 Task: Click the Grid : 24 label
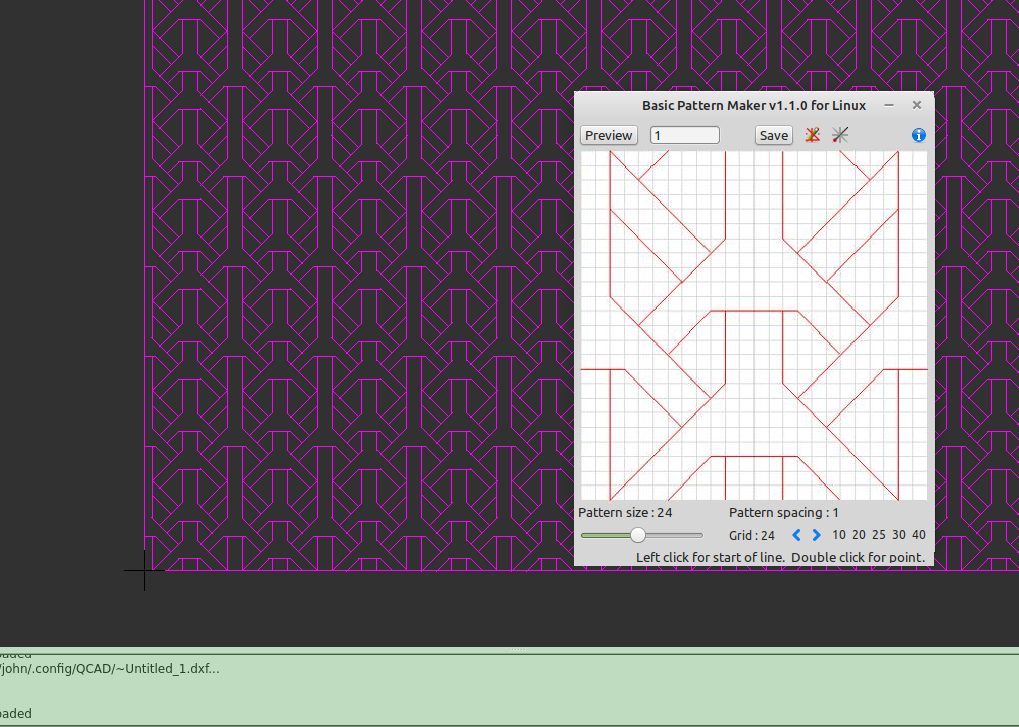click(750, 535)
